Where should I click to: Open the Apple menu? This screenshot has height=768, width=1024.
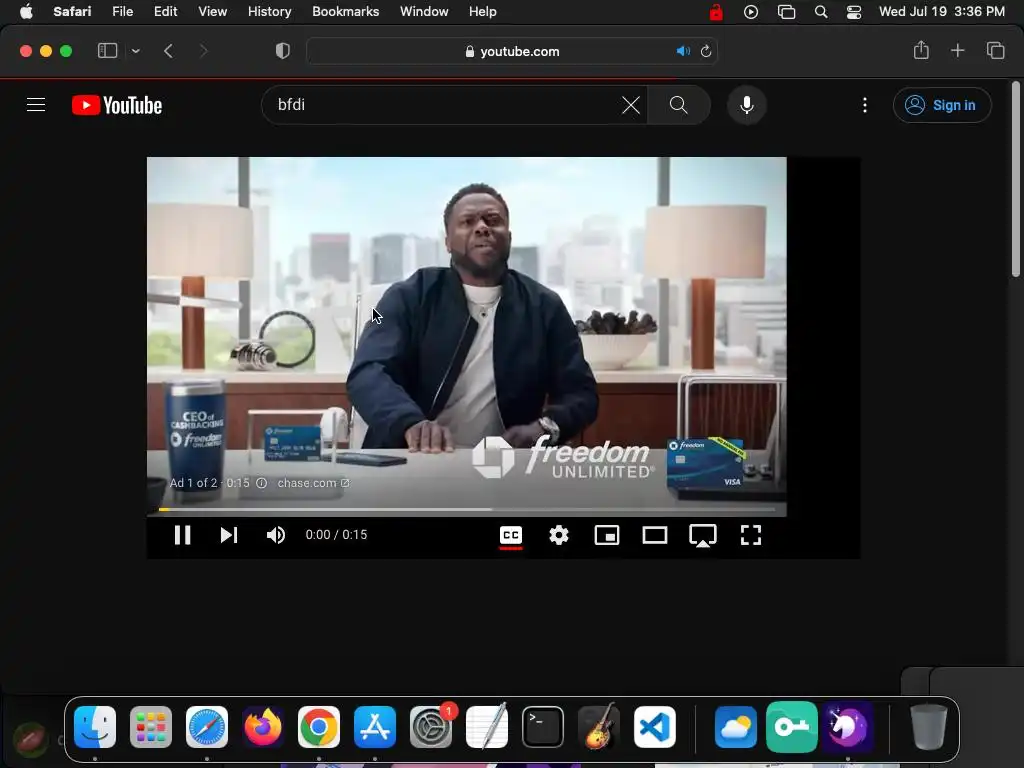26,12
